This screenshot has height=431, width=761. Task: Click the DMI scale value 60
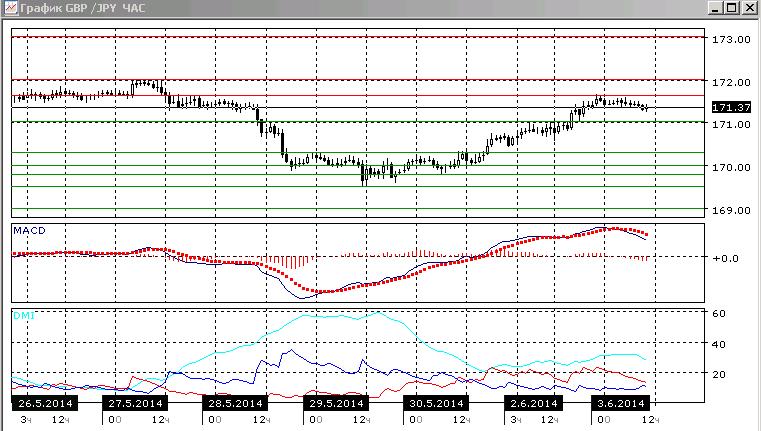click(x=719, y=314)
